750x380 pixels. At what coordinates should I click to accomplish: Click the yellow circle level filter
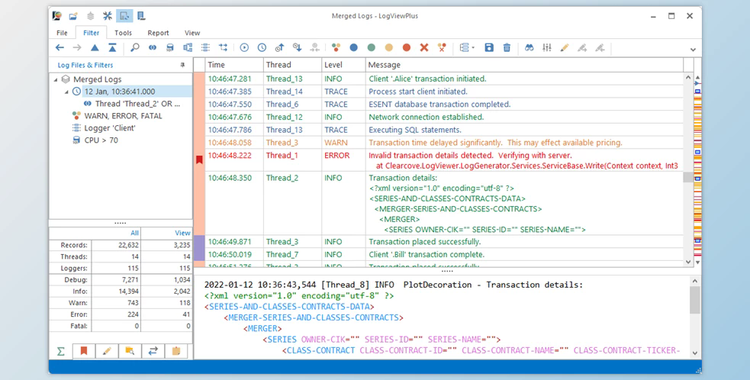click(x=389, y=47)
